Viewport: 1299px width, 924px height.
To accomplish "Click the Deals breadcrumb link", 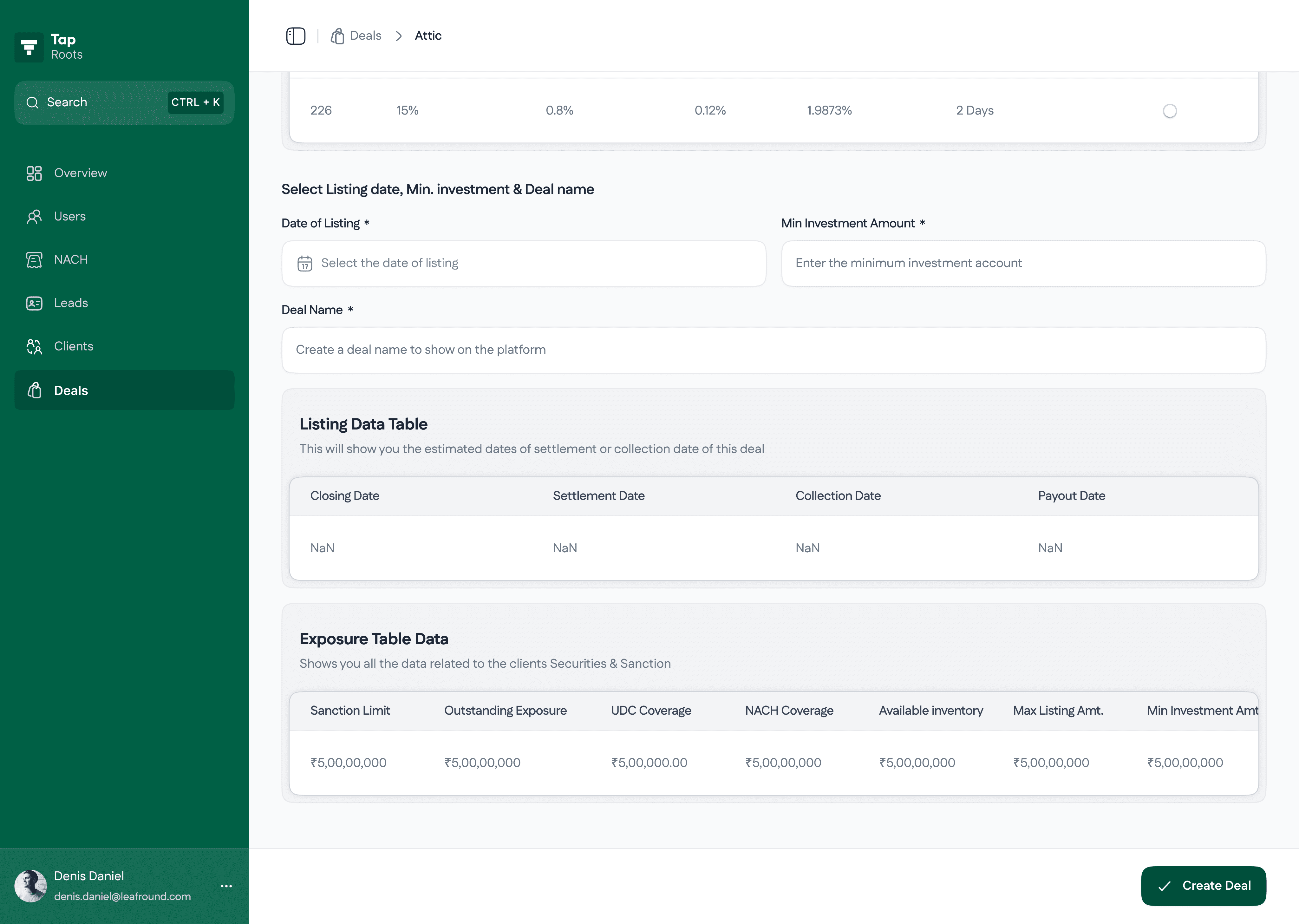I will click(365, 36).
